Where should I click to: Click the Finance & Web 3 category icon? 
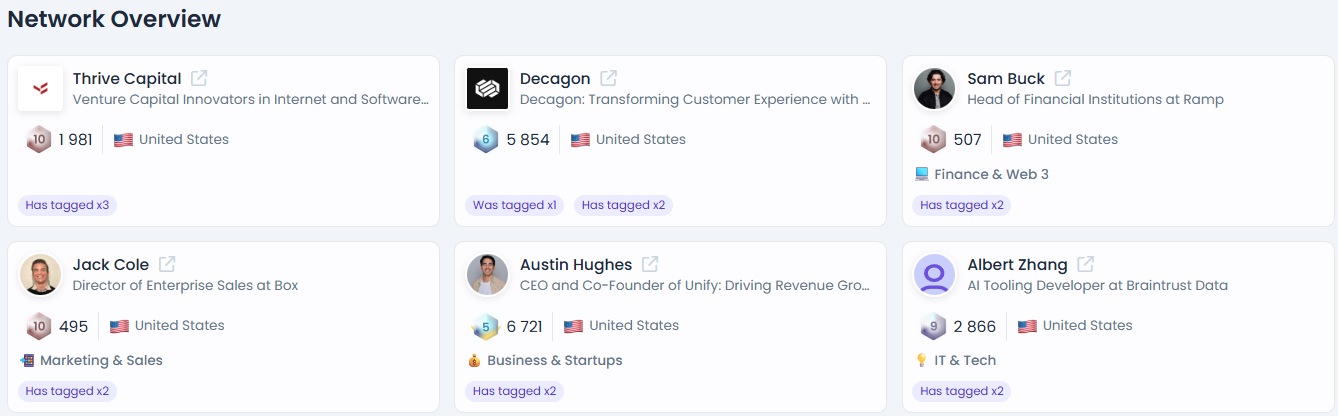point(922,174)
